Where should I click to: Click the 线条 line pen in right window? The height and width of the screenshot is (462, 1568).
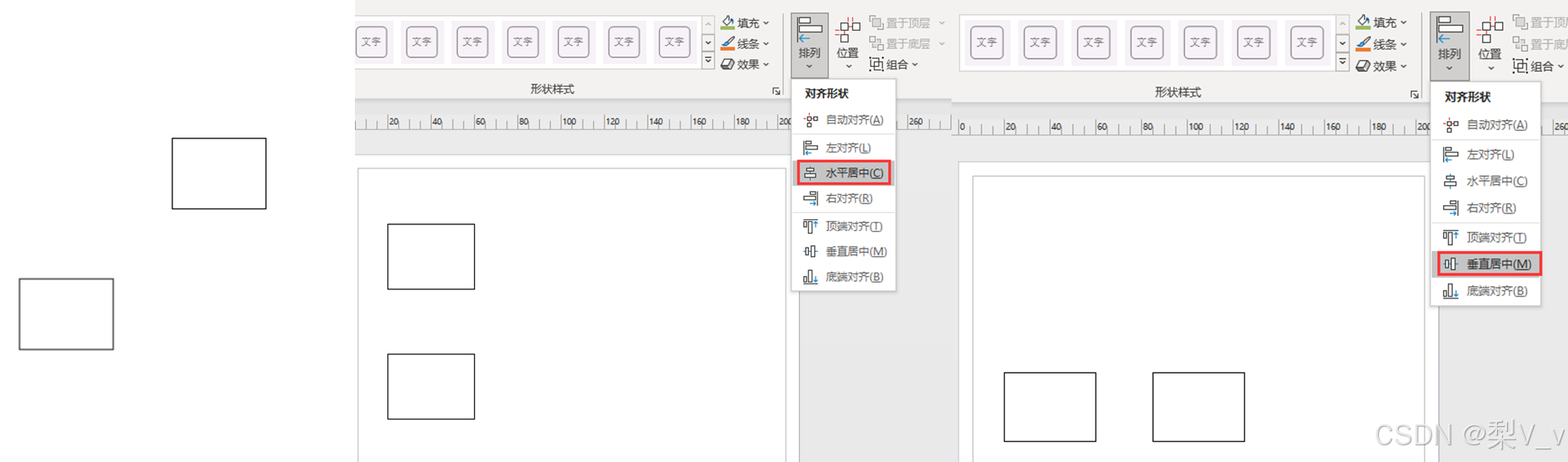pos(1363,43)
